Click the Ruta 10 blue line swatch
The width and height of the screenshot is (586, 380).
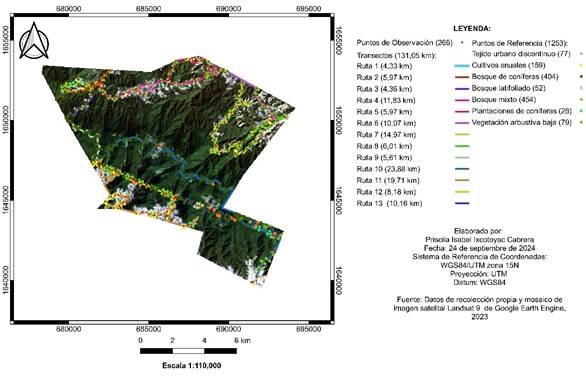point(462,169)
